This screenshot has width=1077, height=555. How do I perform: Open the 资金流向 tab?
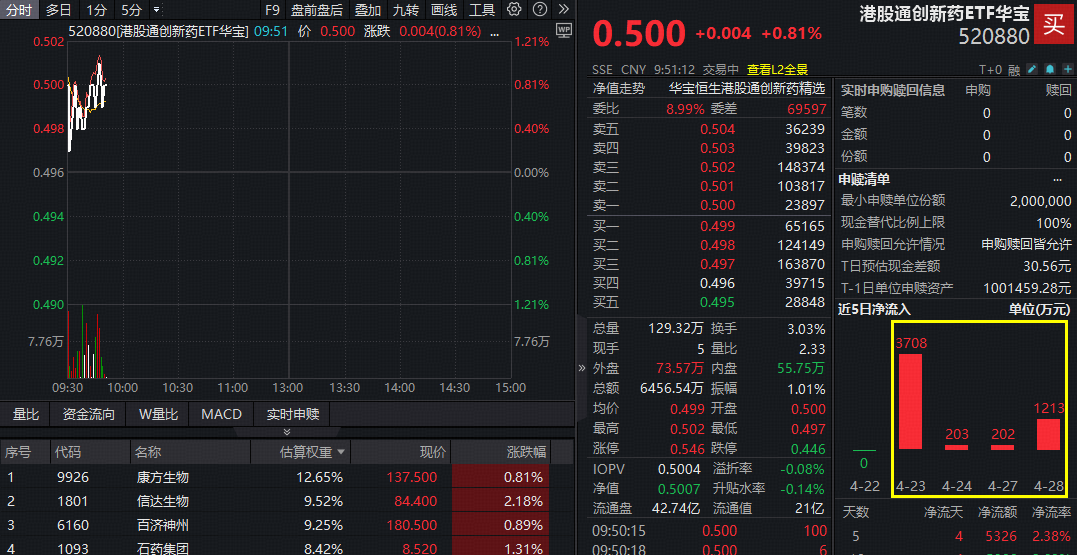point(89,414)
